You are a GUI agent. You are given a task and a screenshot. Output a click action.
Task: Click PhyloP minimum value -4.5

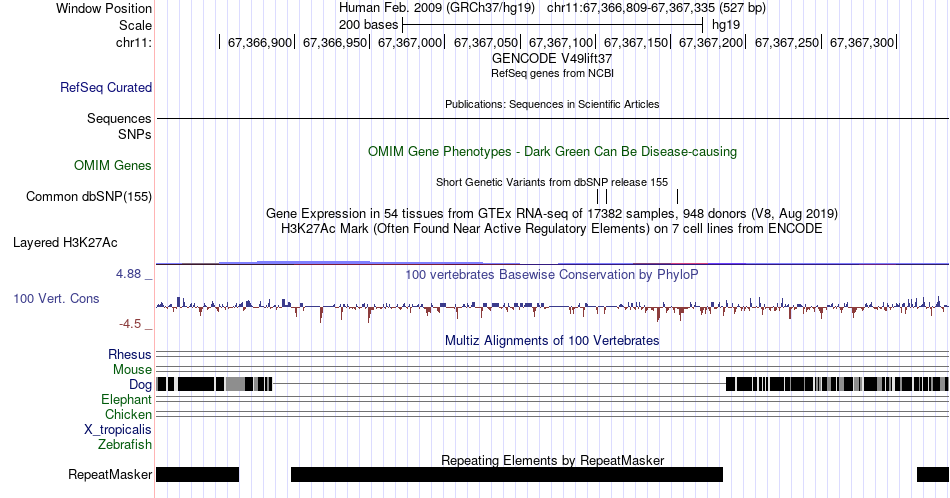[x=130, y=324]
